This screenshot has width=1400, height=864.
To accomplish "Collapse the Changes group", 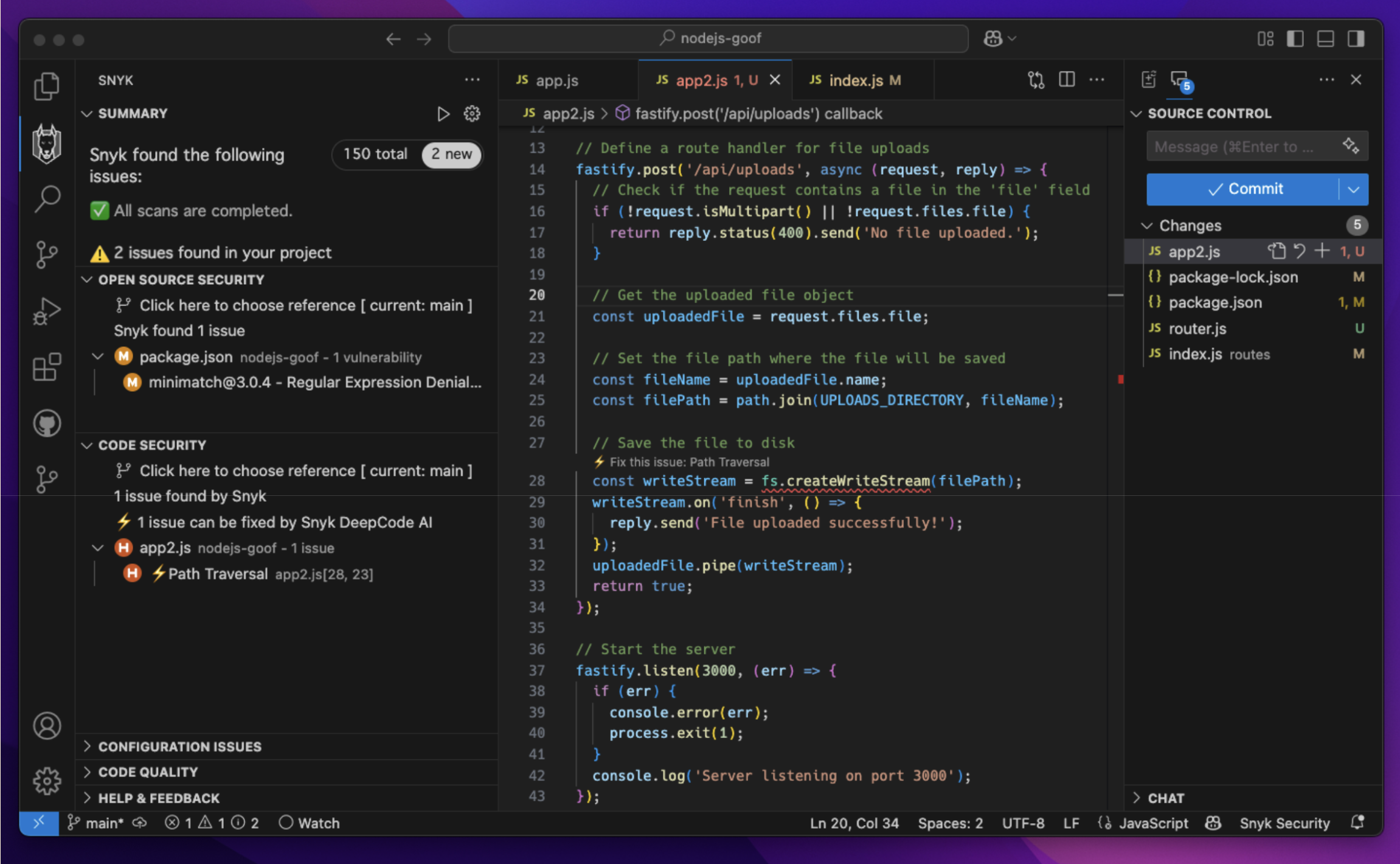I will tap(1147, 226).
